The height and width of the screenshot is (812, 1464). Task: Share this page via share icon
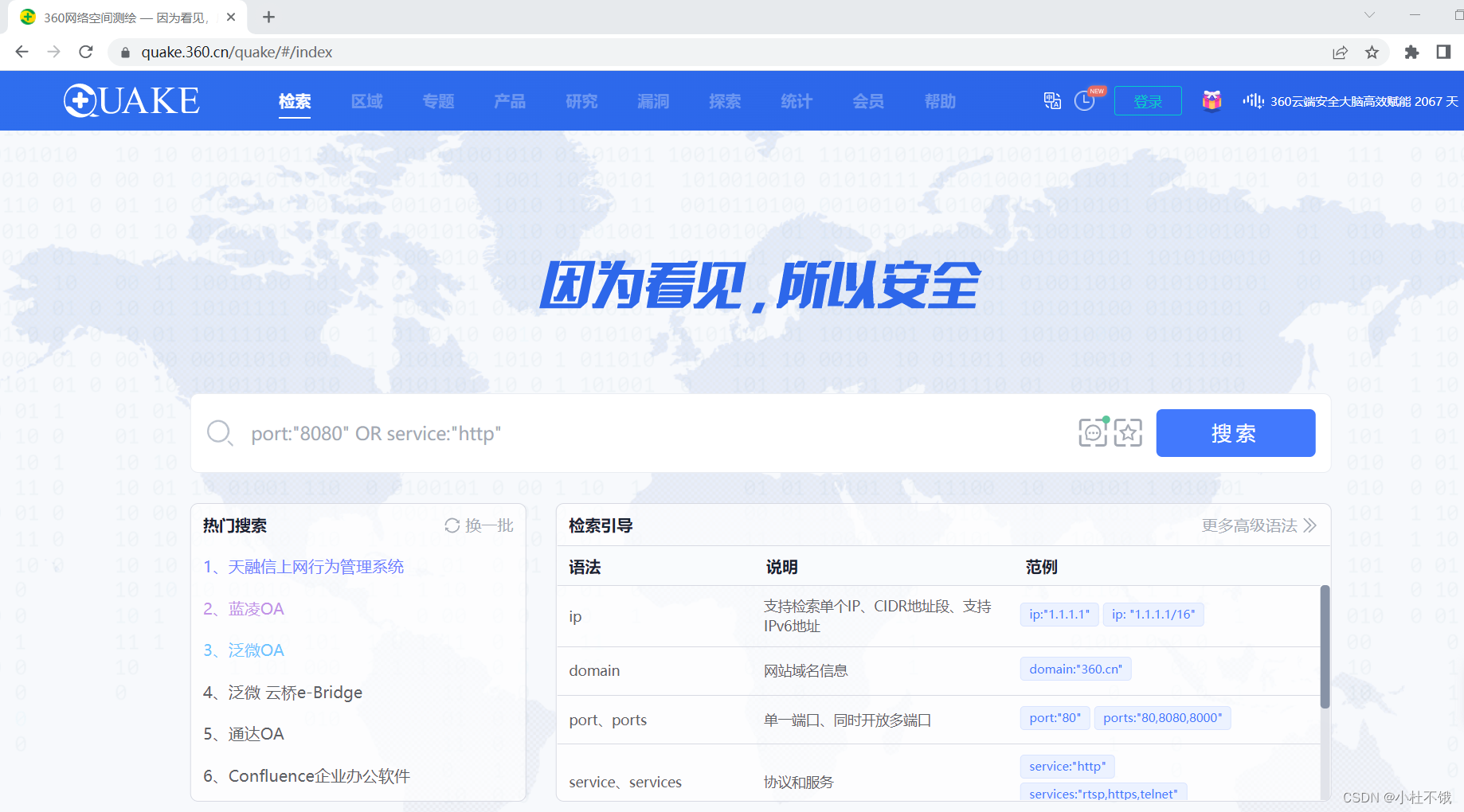point(1340,52)
